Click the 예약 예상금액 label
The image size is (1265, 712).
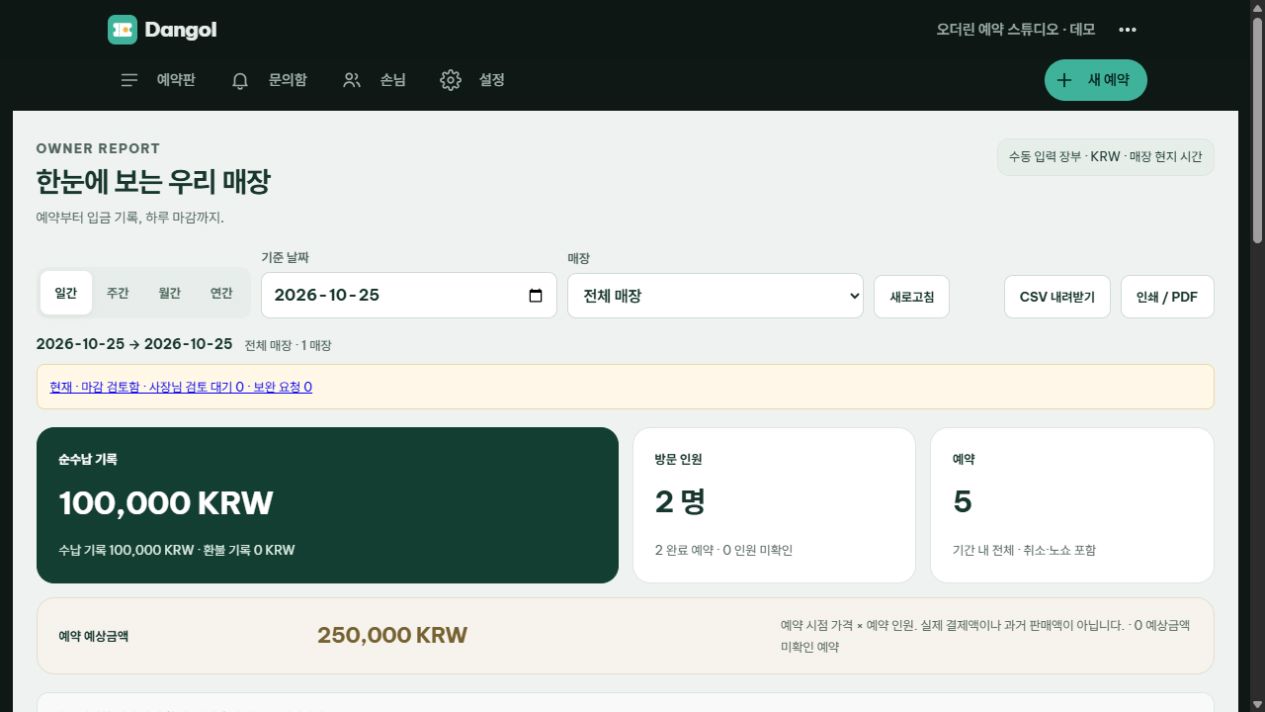pos(94,636)
